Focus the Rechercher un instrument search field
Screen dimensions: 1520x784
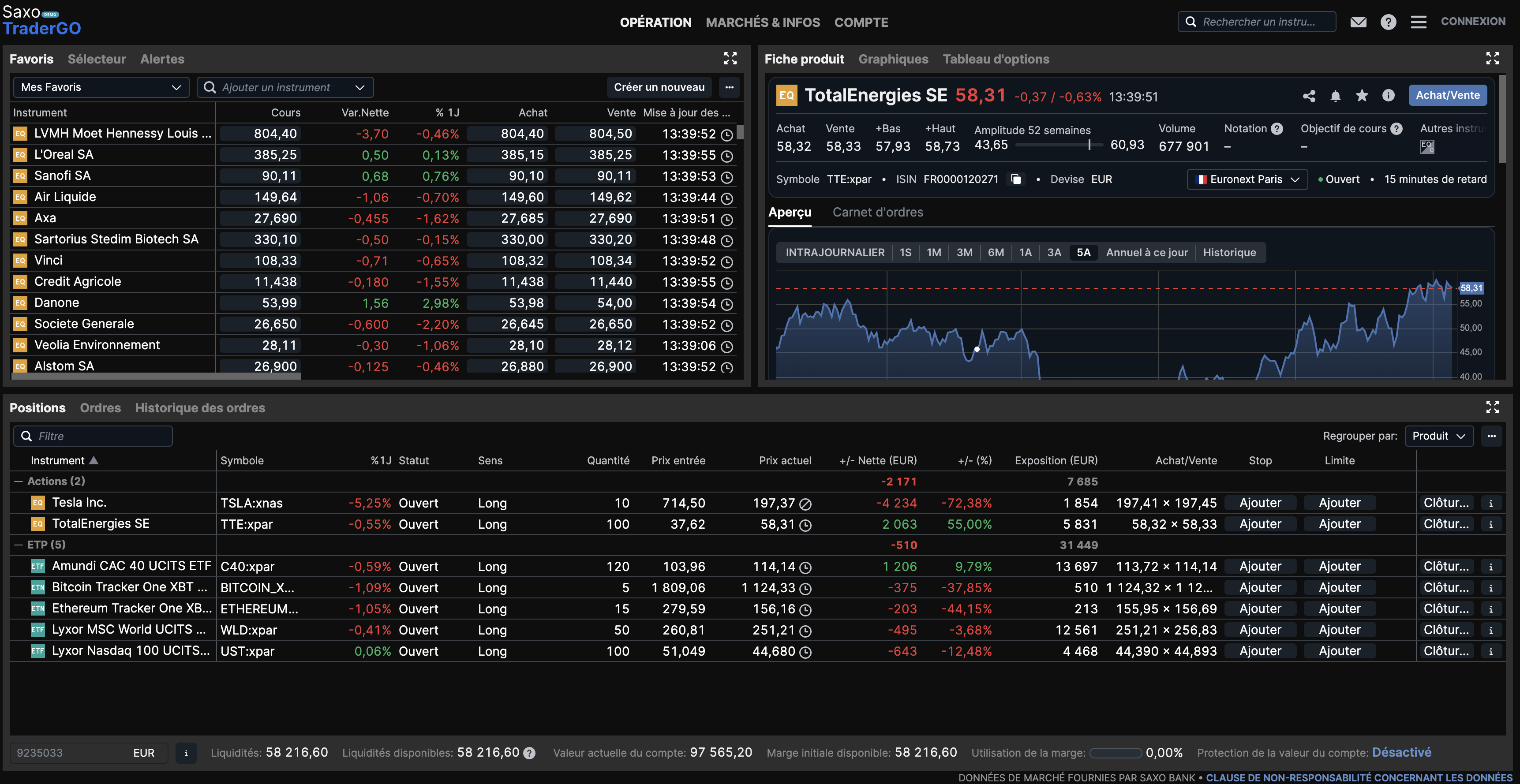click(x=1257, y=22)
